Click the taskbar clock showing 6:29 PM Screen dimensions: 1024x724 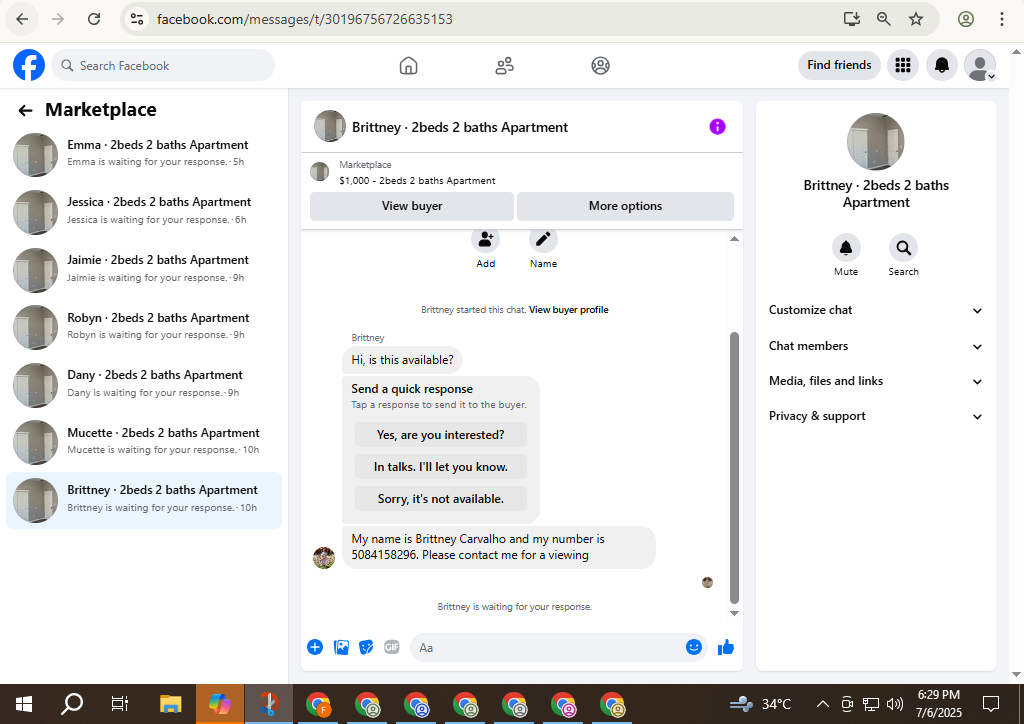(x=938, y=703)
